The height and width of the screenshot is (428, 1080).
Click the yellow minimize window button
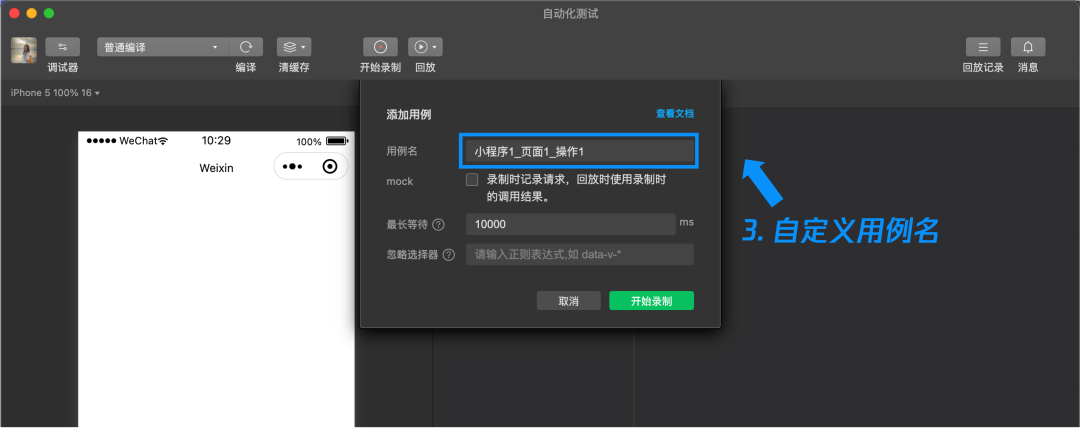point(31,13)
